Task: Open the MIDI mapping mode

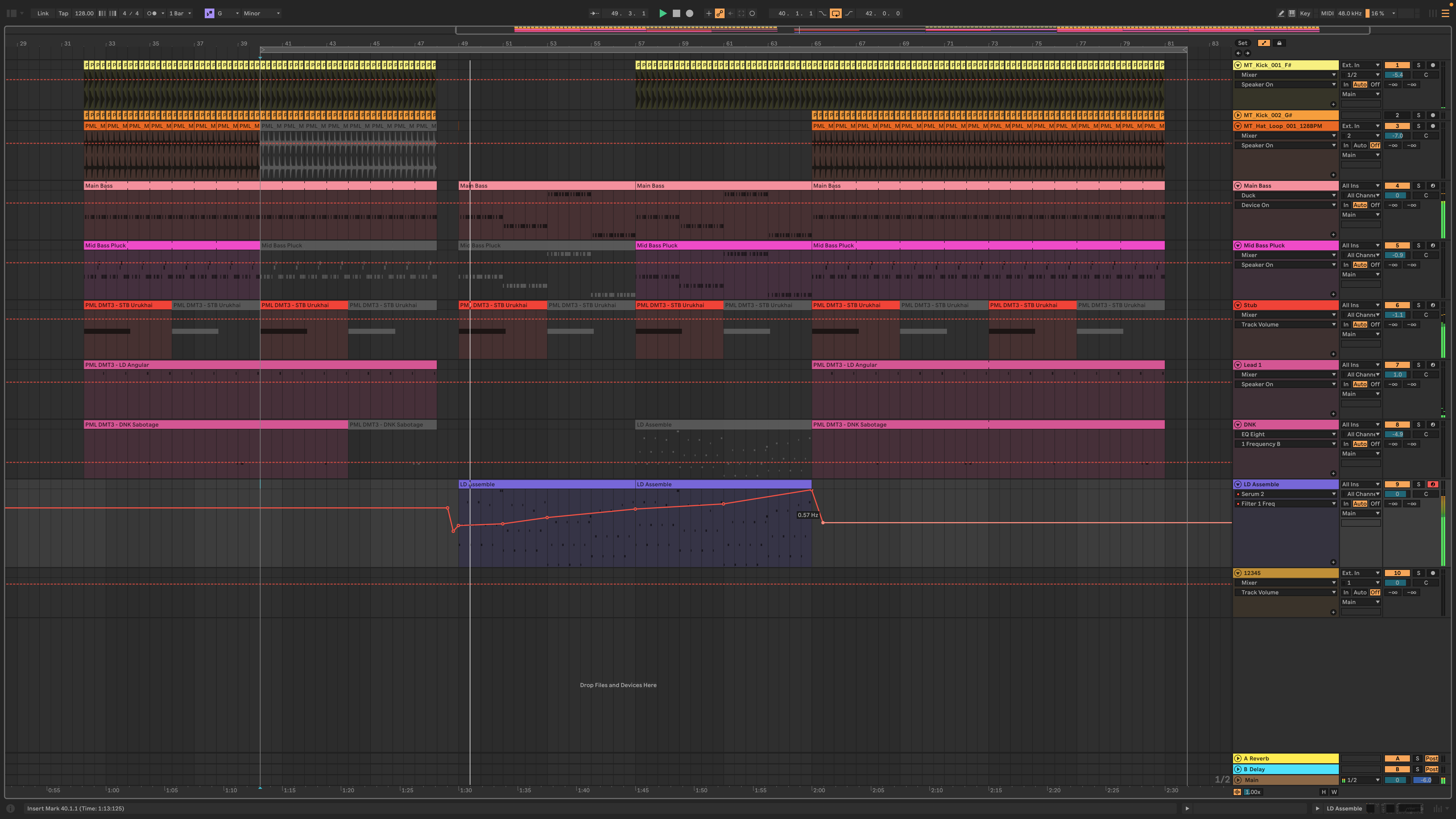Action: tap(1327, 13)
